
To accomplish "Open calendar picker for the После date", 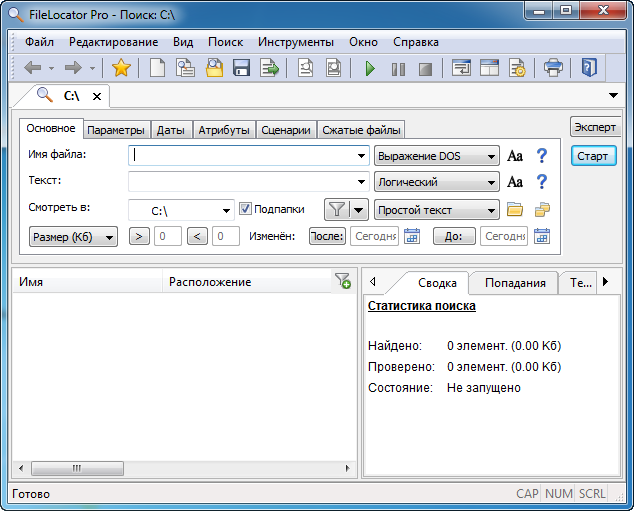I will pyautogui.click(x=411, y=236).
